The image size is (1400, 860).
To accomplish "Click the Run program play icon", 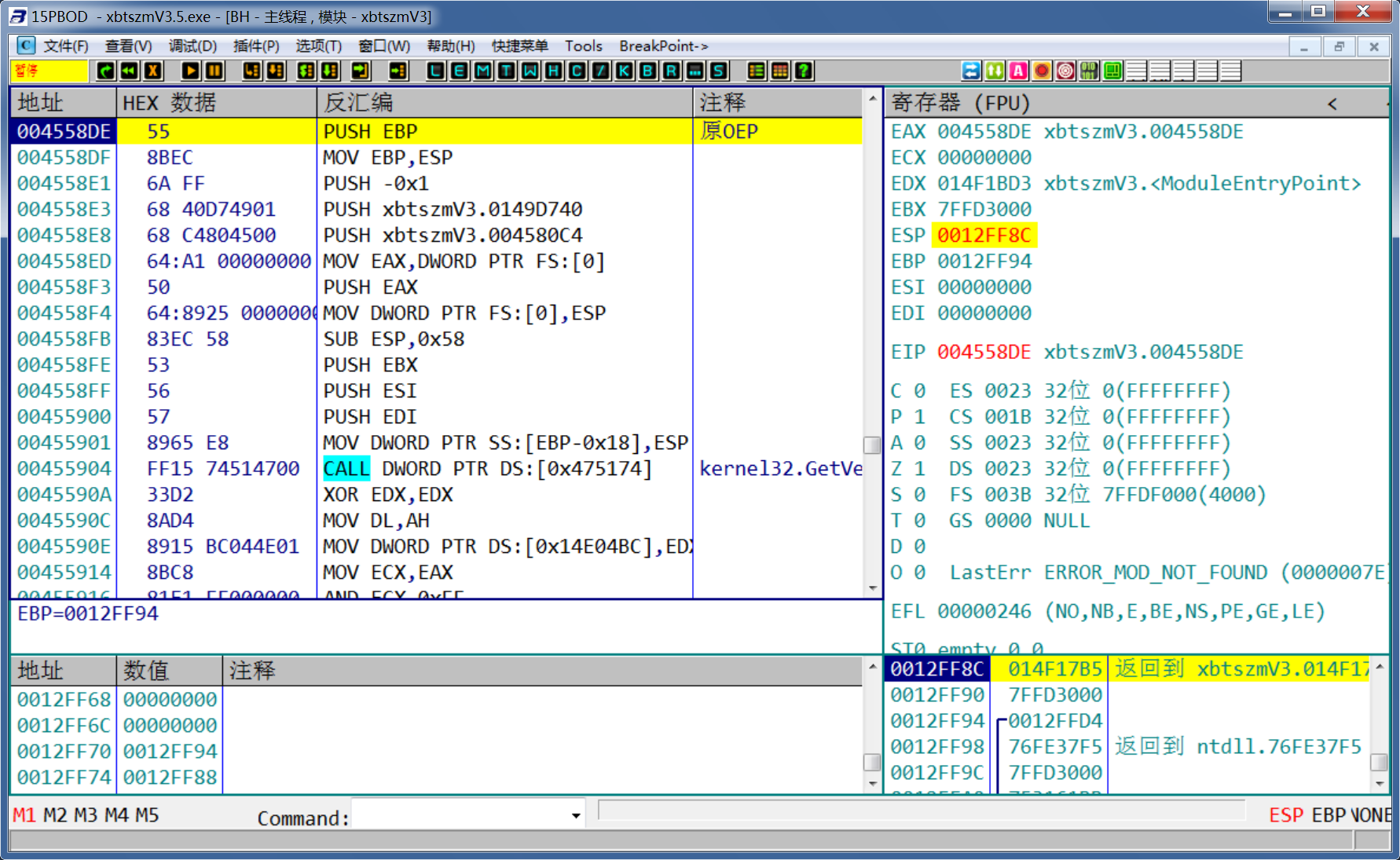I will point(190,71).
